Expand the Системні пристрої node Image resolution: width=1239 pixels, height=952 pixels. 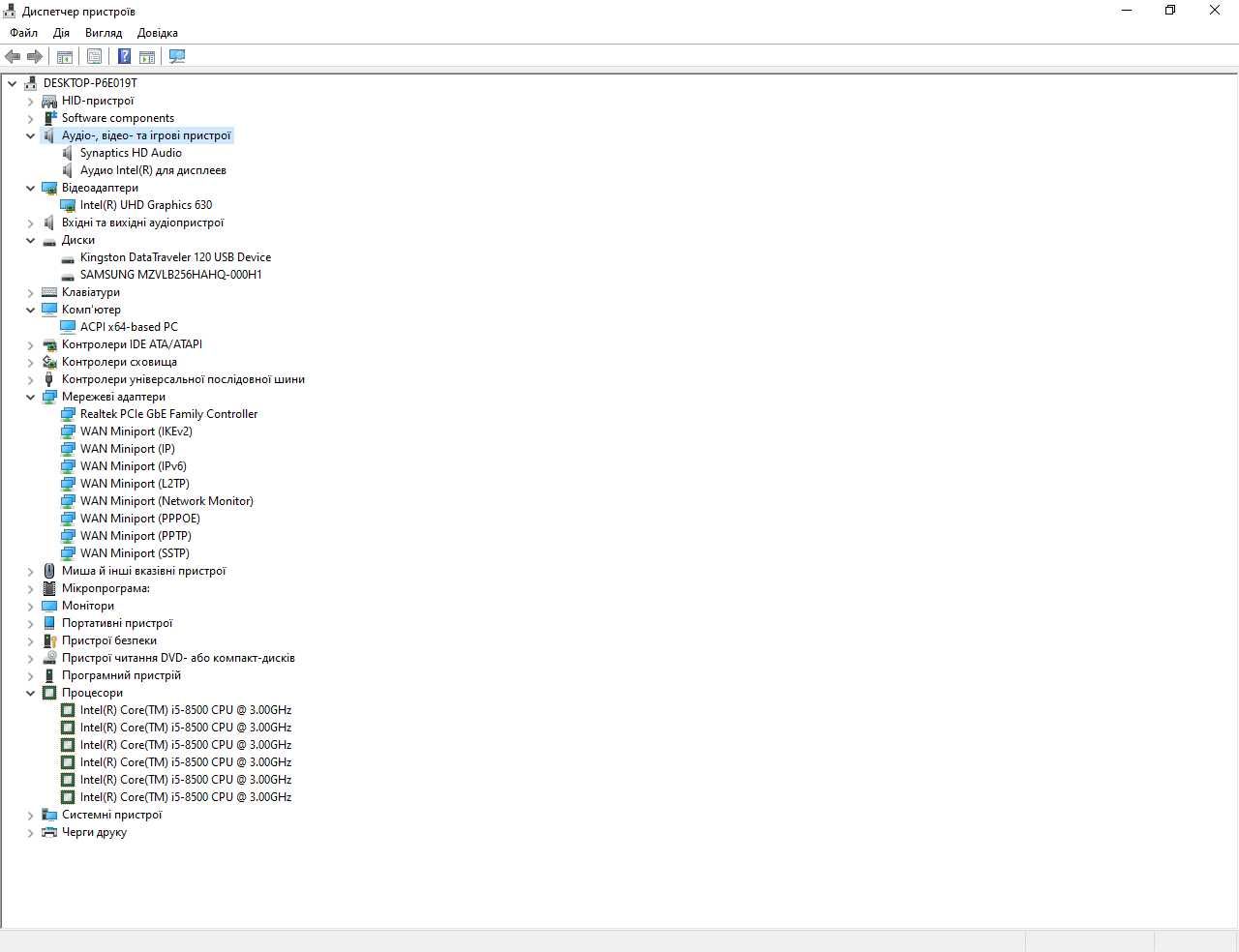(30, 815)
